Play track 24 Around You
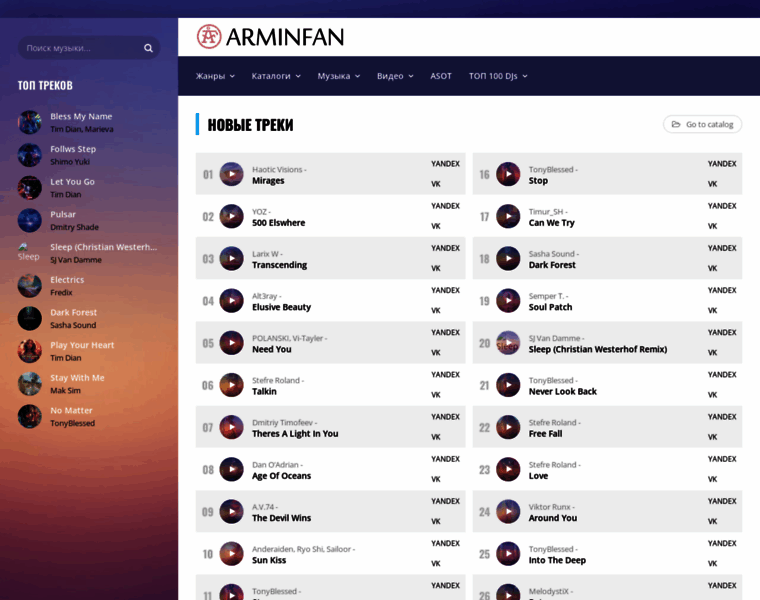This screenshot has height=600, width=760. click(508, 511)
